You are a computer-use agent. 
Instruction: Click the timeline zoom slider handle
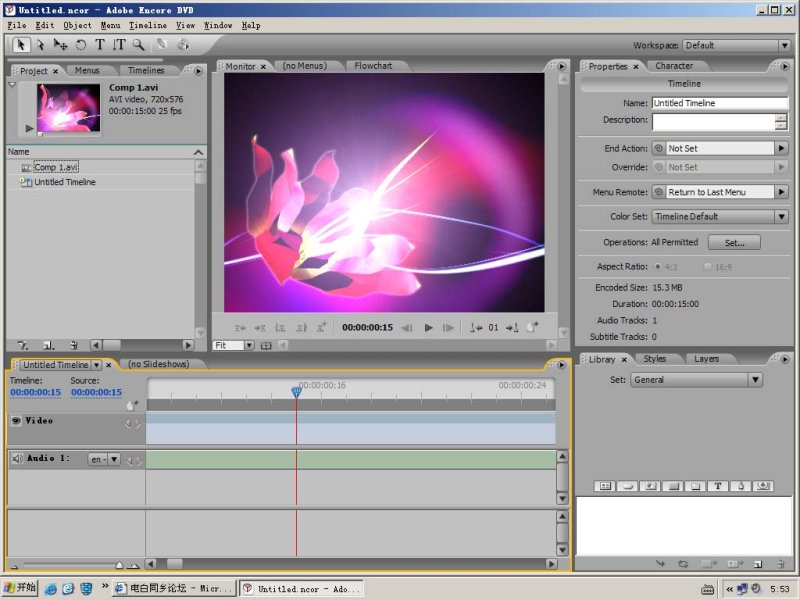[x=119, y=565]
